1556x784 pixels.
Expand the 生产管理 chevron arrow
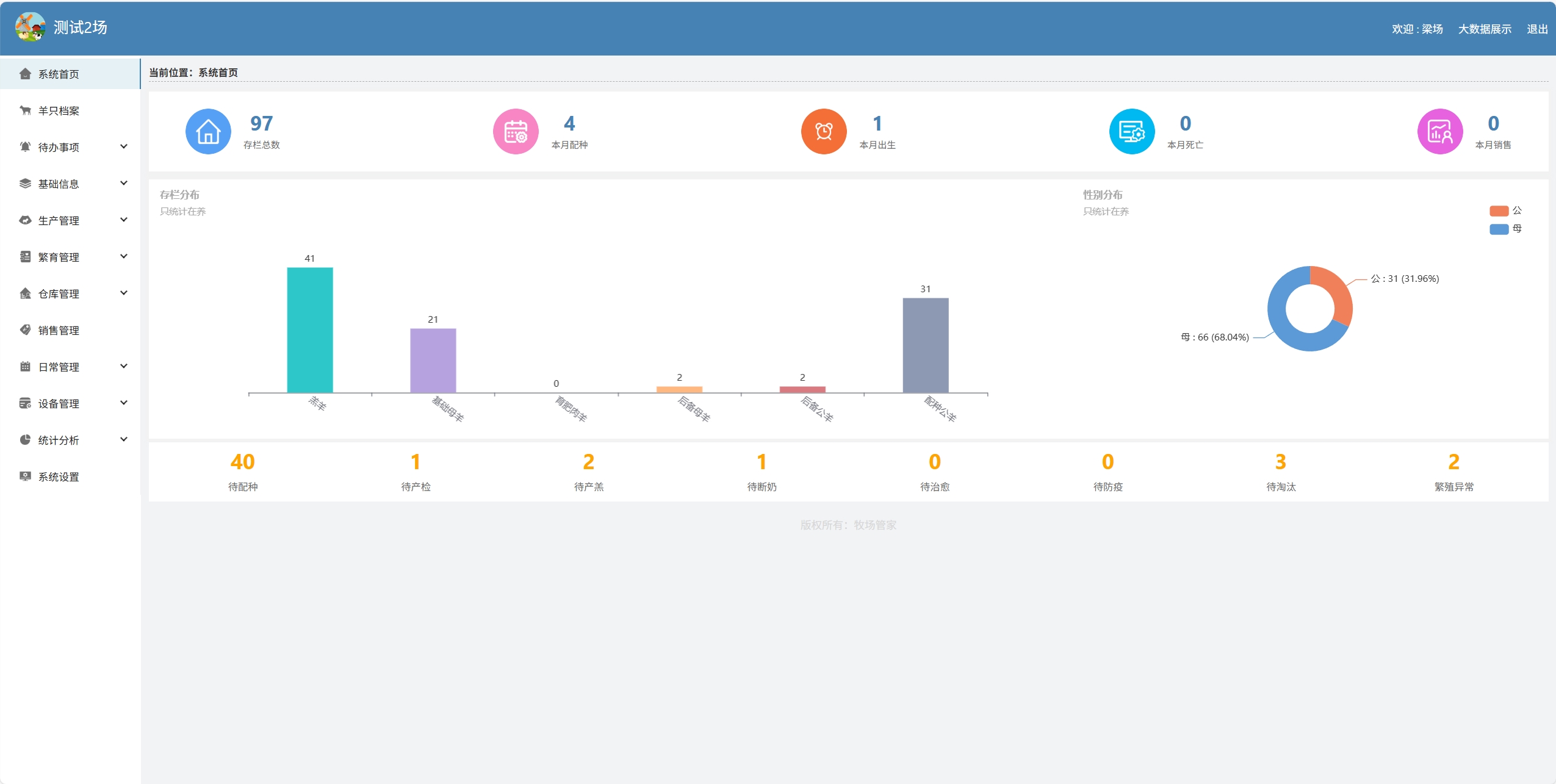[124, 220]
